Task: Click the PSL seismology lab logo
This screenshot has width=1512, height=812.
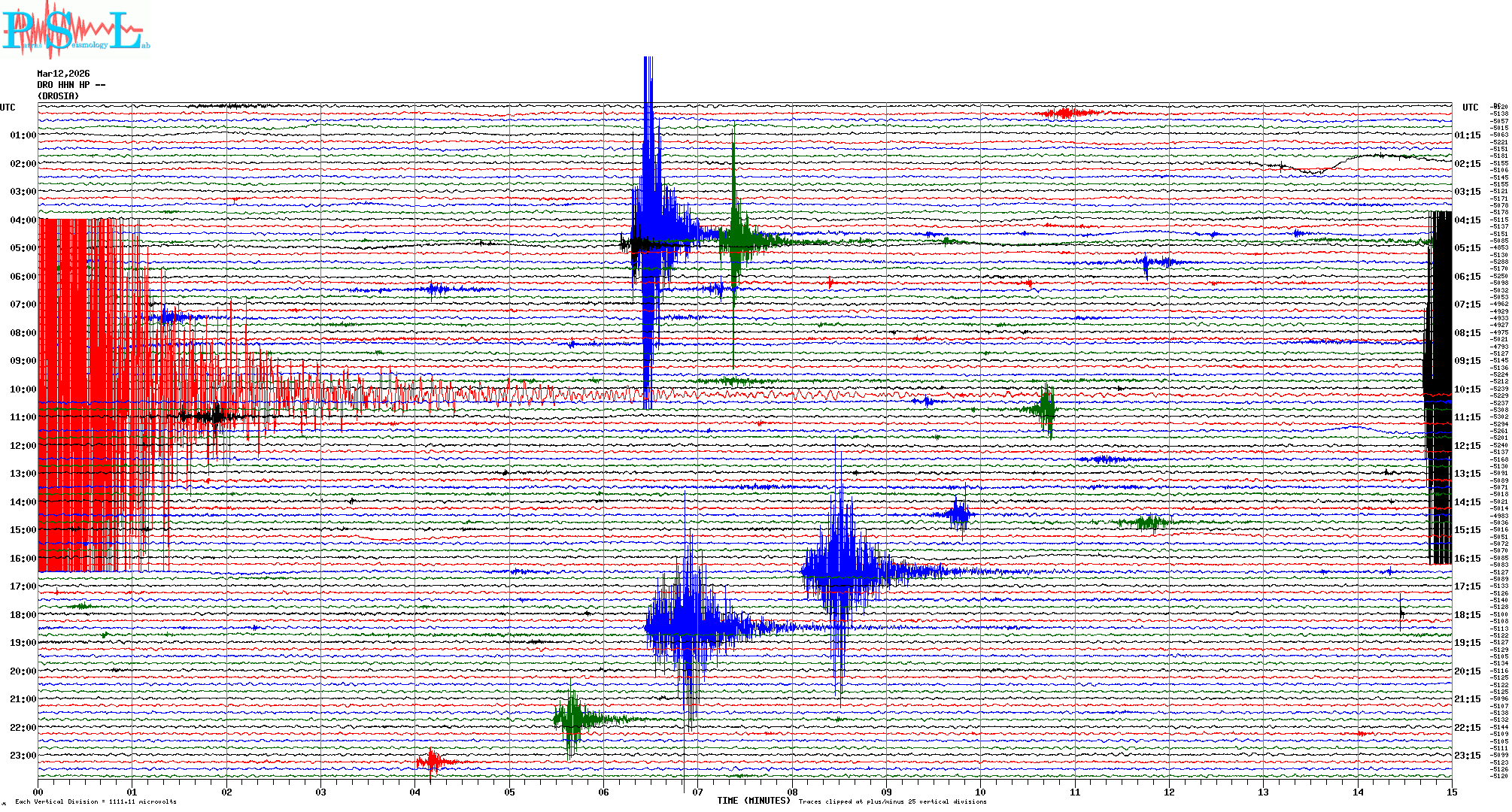Action: (75, 30)
